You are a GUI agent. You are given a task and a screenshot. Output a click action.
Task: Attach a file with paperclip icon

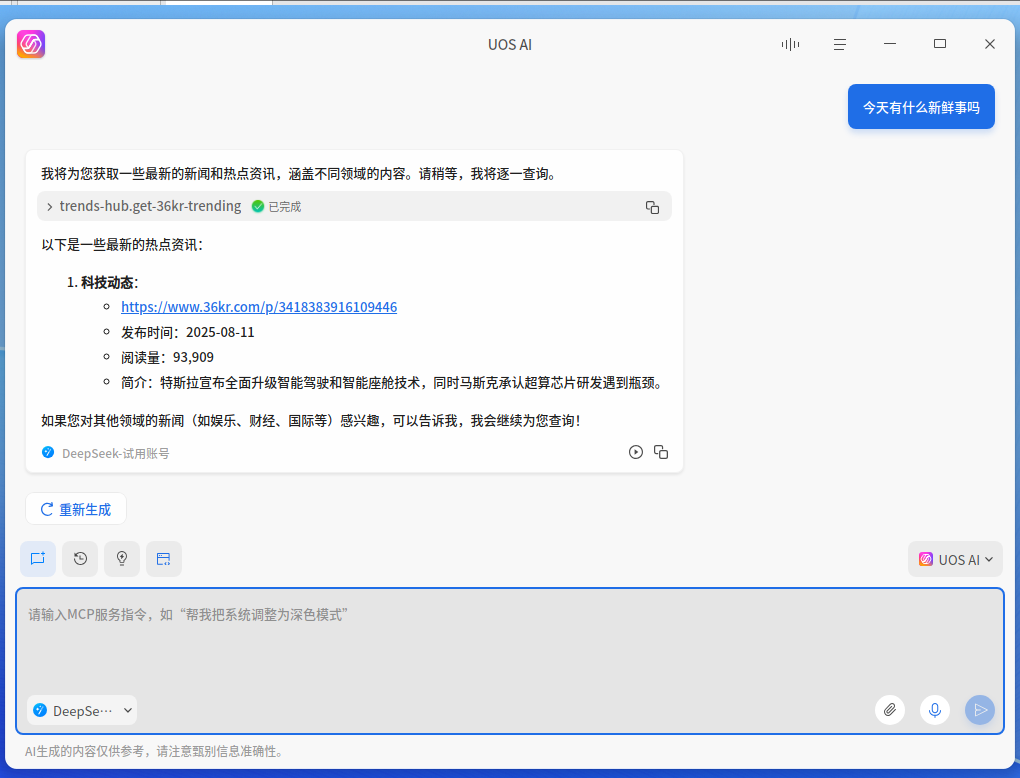coord(890,710)
